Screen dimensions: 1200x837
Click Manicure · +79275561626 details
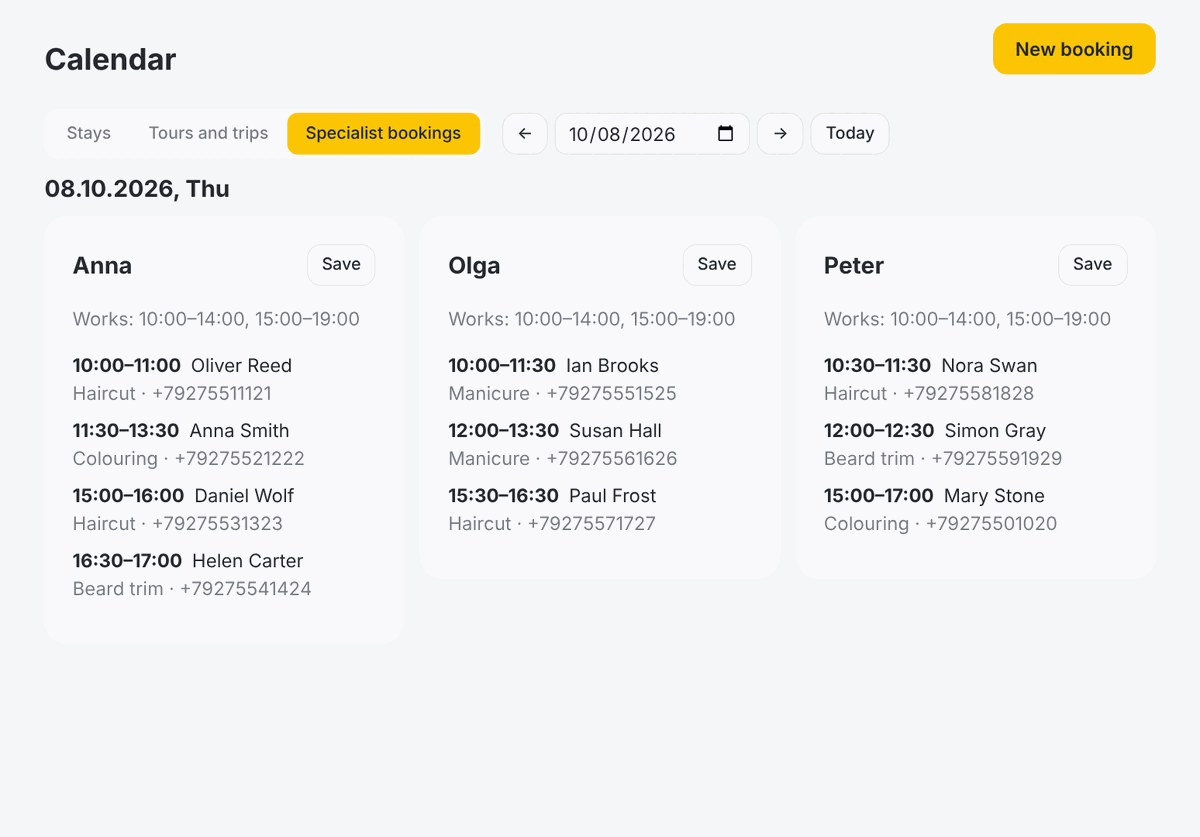pyautogui.click(x=563, y=459)
